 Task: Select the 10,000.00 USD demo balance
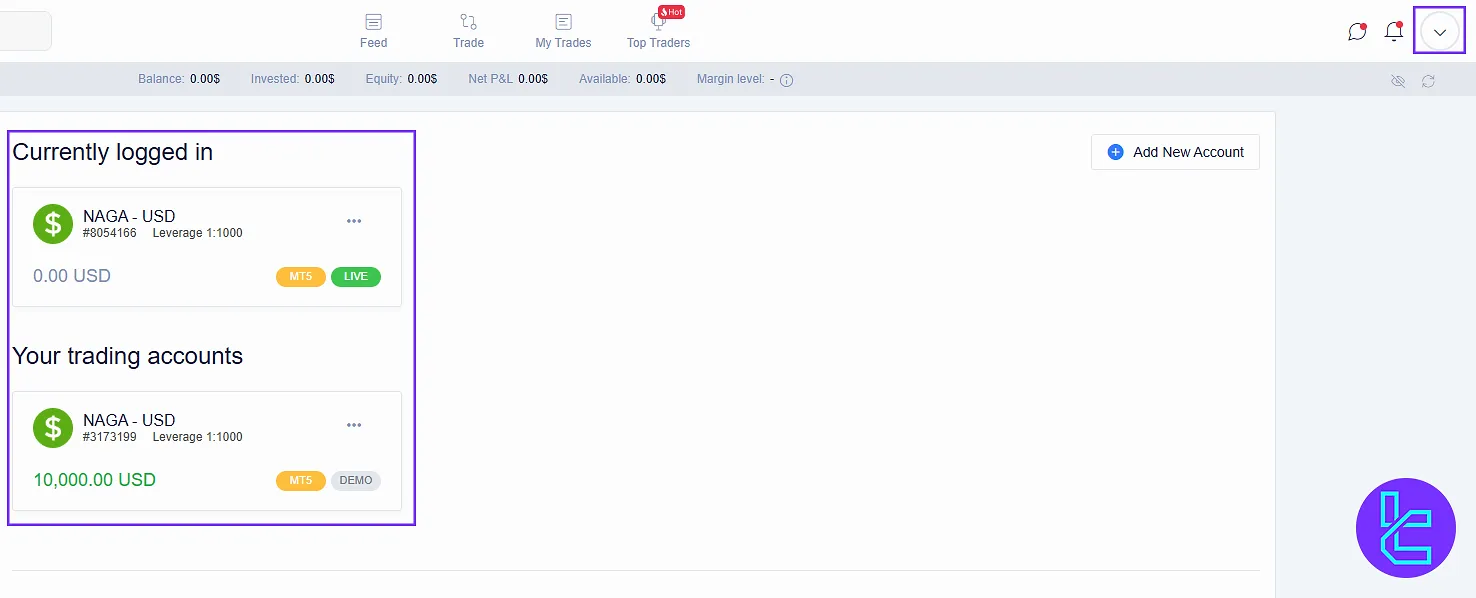click(x=95, y=480)
